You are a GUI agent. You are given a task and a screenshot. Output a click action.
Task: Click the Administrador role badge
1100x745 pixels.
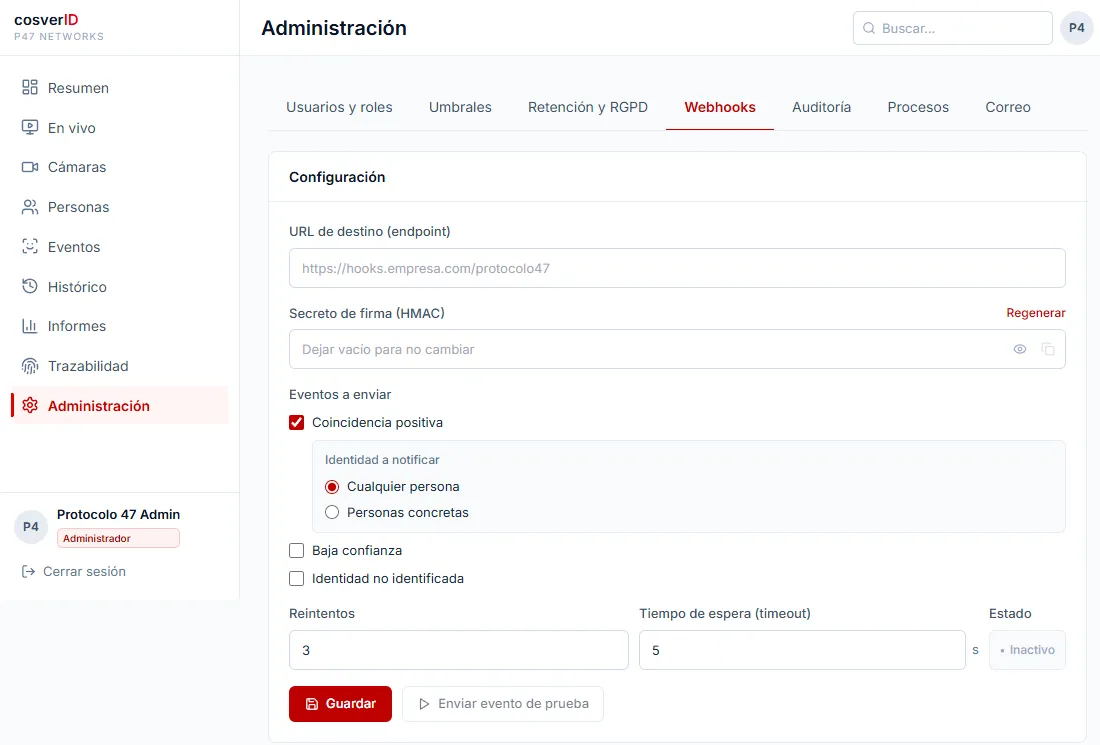(x=118, y=538)
